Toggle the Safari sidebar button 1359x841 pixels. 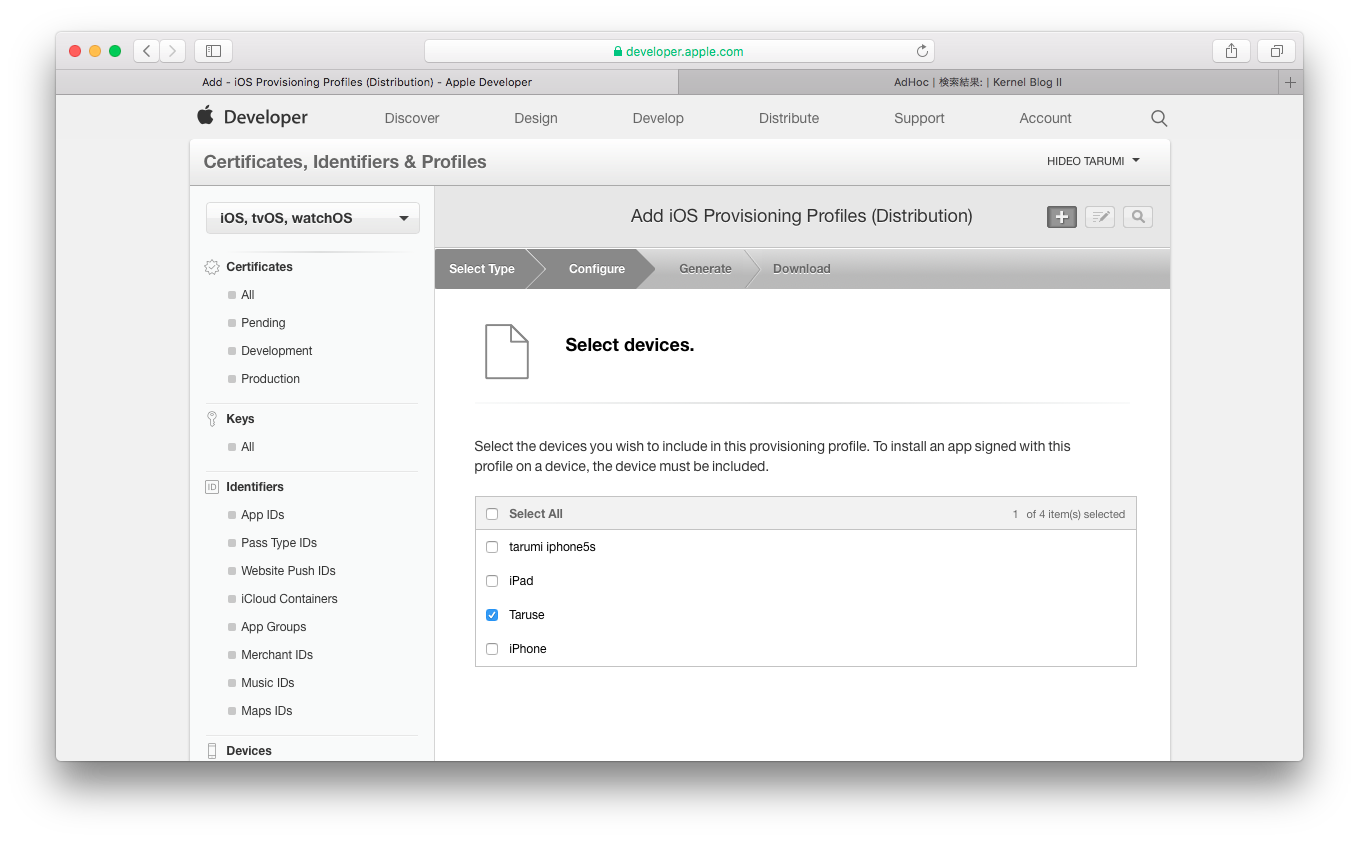click(213, 51)
